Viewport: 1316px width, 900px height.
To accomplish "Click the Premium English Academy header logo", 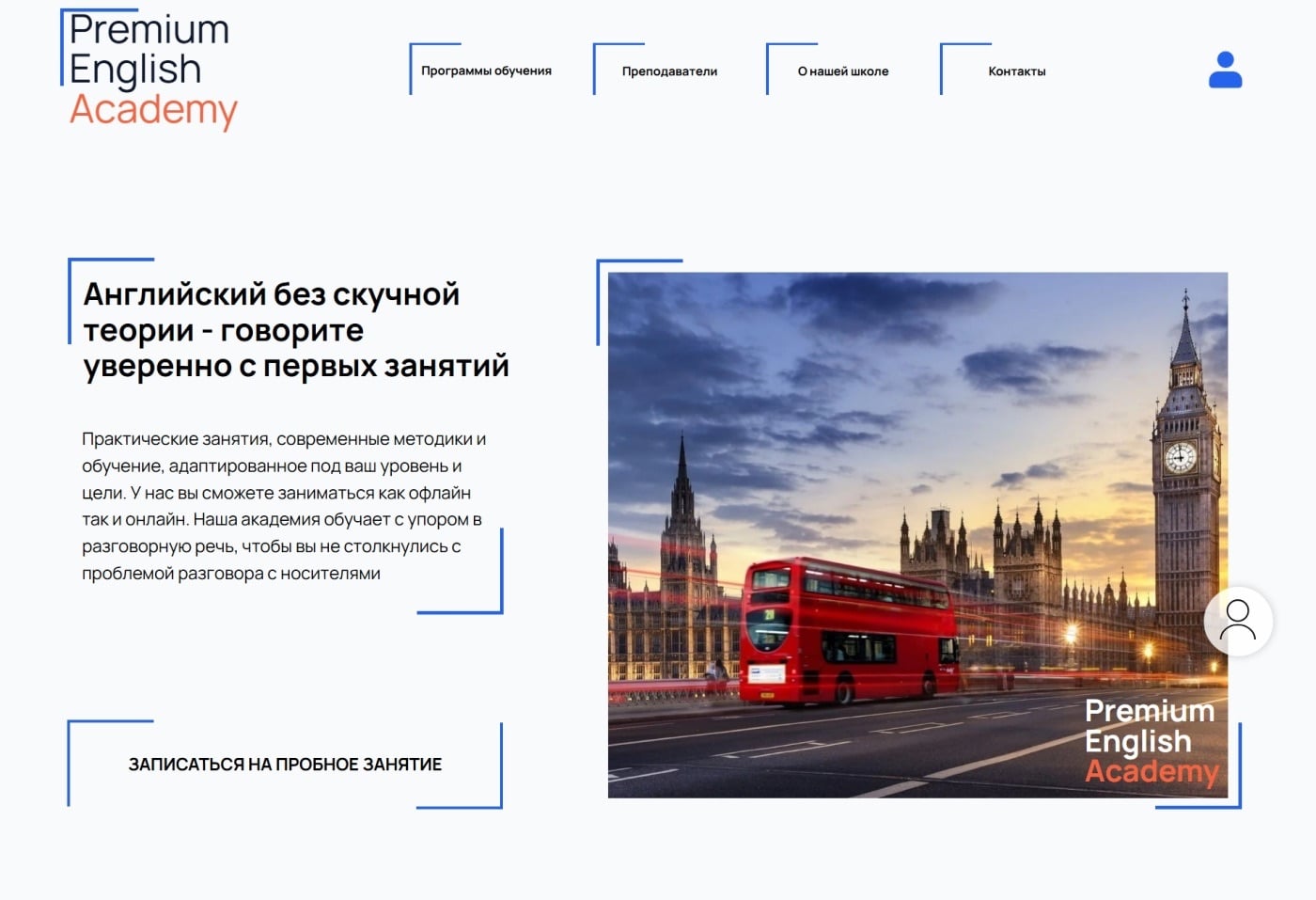I will [x=150, y=71].
